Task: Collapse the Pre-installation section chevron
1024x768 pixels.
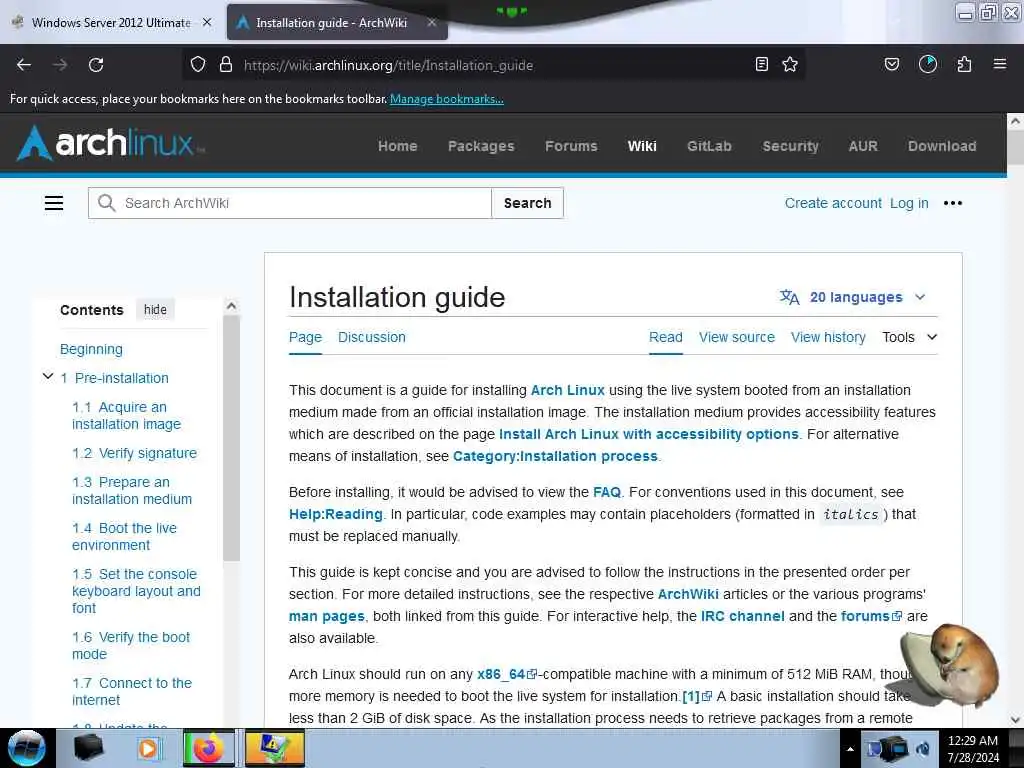Action: pyautogui.click(x=48, y=376)
